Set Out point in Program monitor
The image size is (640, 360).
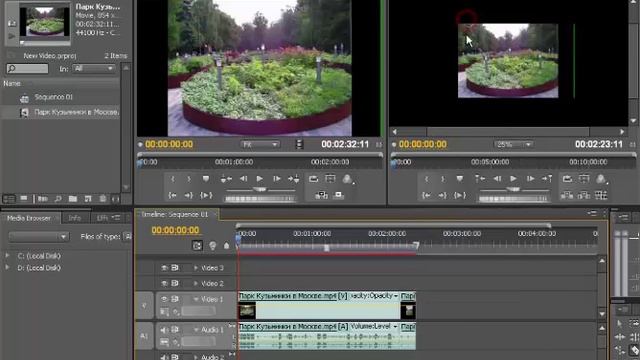pyautogui.click(x=442, y=179)
